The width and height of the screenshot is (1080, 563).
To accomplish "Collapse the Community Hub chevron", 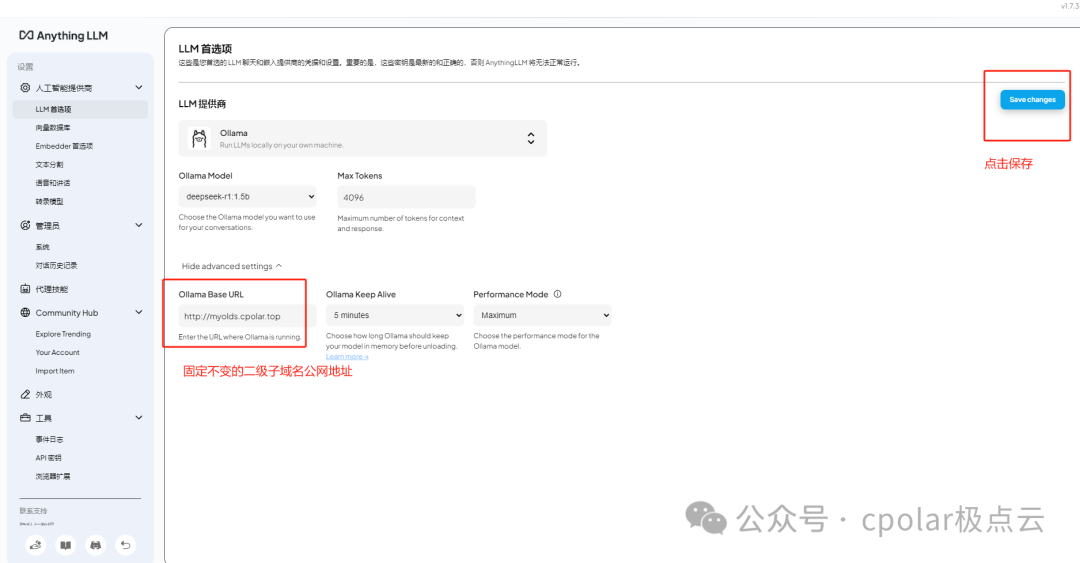I will tap(138, 312).
